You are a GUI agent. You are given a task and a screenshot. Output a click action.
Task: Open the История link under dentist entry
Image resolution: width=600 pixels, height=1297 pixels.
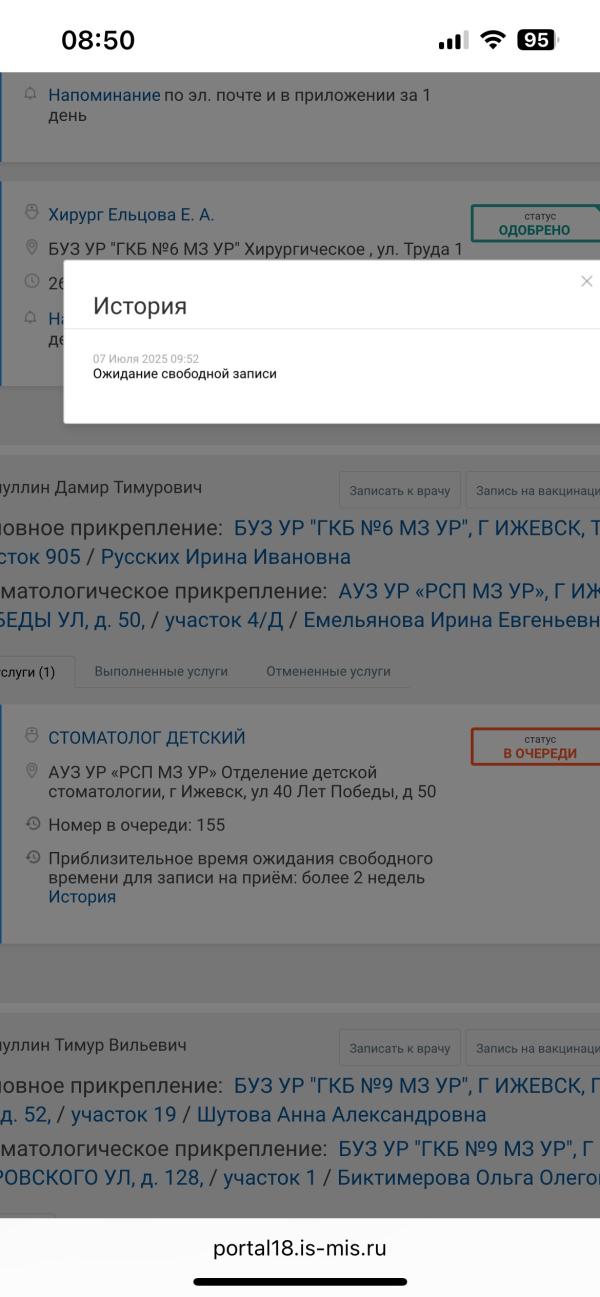pos(82,897)
